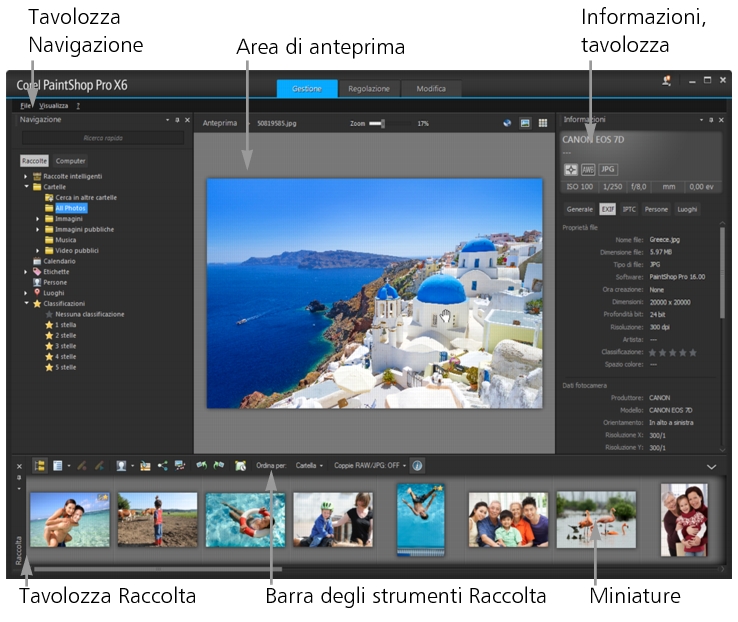Toggle preview mode icon above image
Image resolution: width=738 pixels, height=622 pixels.
coord(525,123)
